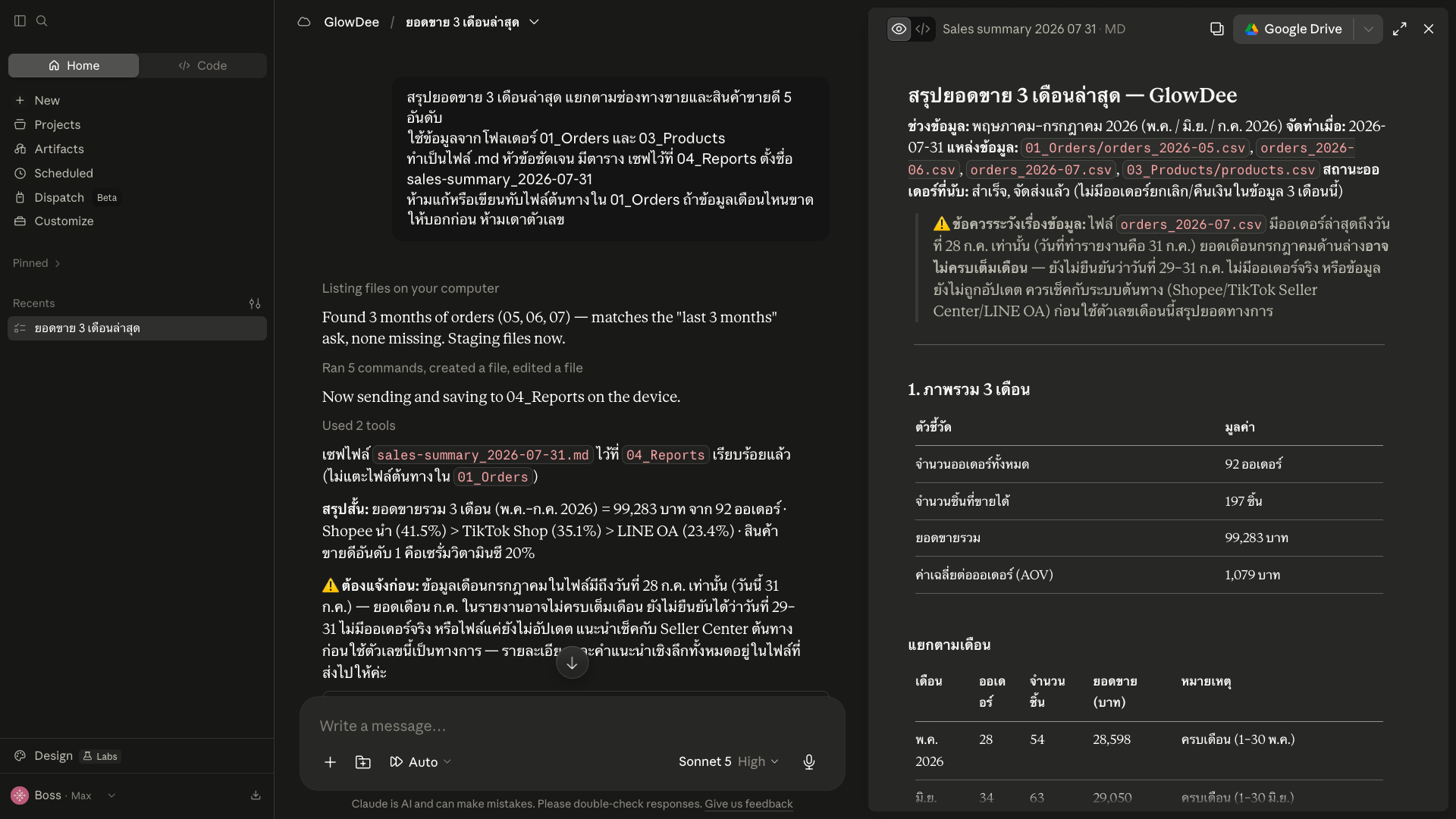Expand 'Listing files on your computer' step
The width and height of the screenshot is (1456, 819).
pyautogui.click(x=410, y=288)
